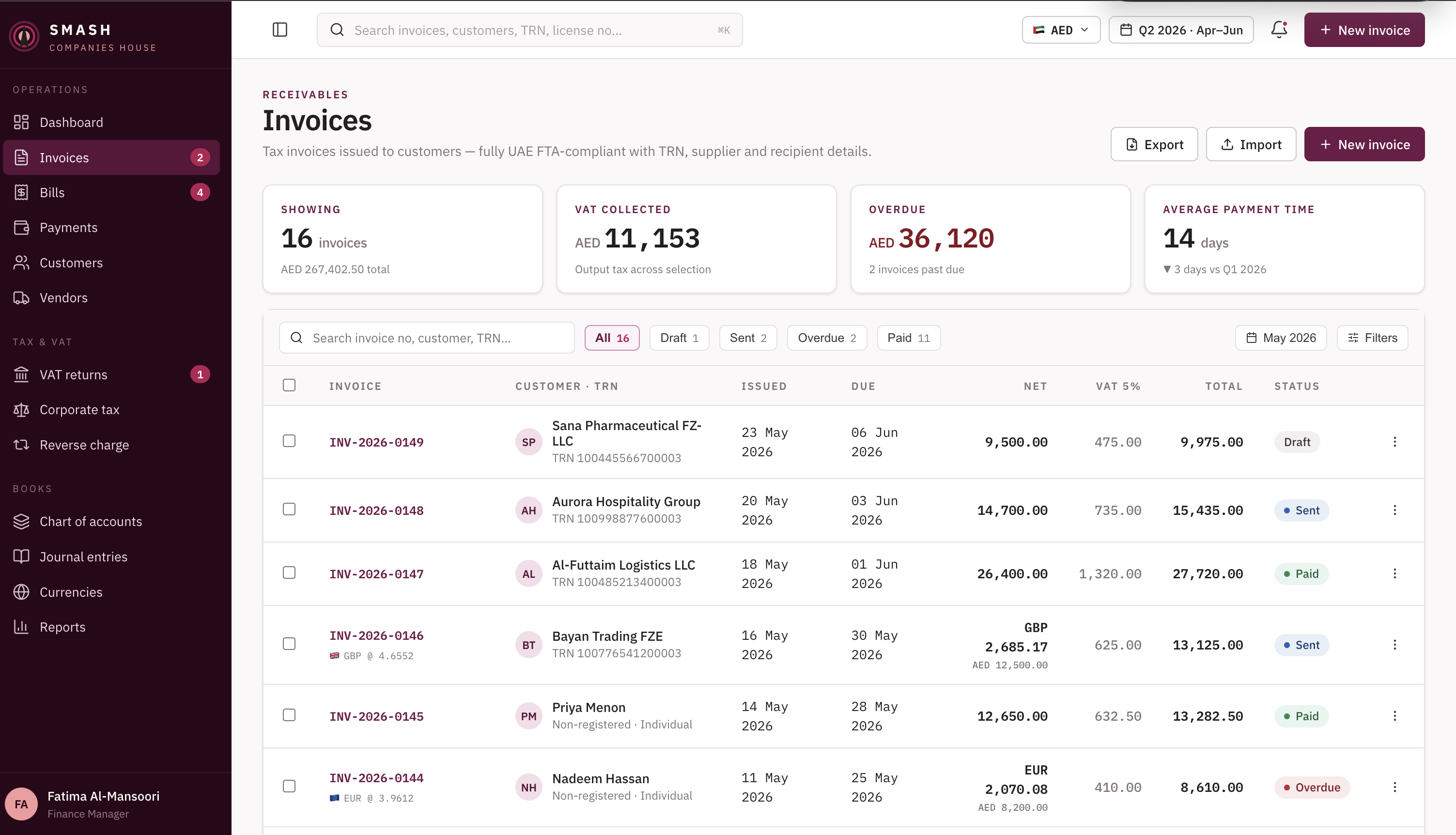Viewport: 1456px width, 835px height.
Task: Open the AED currency dropdown
Action: 1061,30
